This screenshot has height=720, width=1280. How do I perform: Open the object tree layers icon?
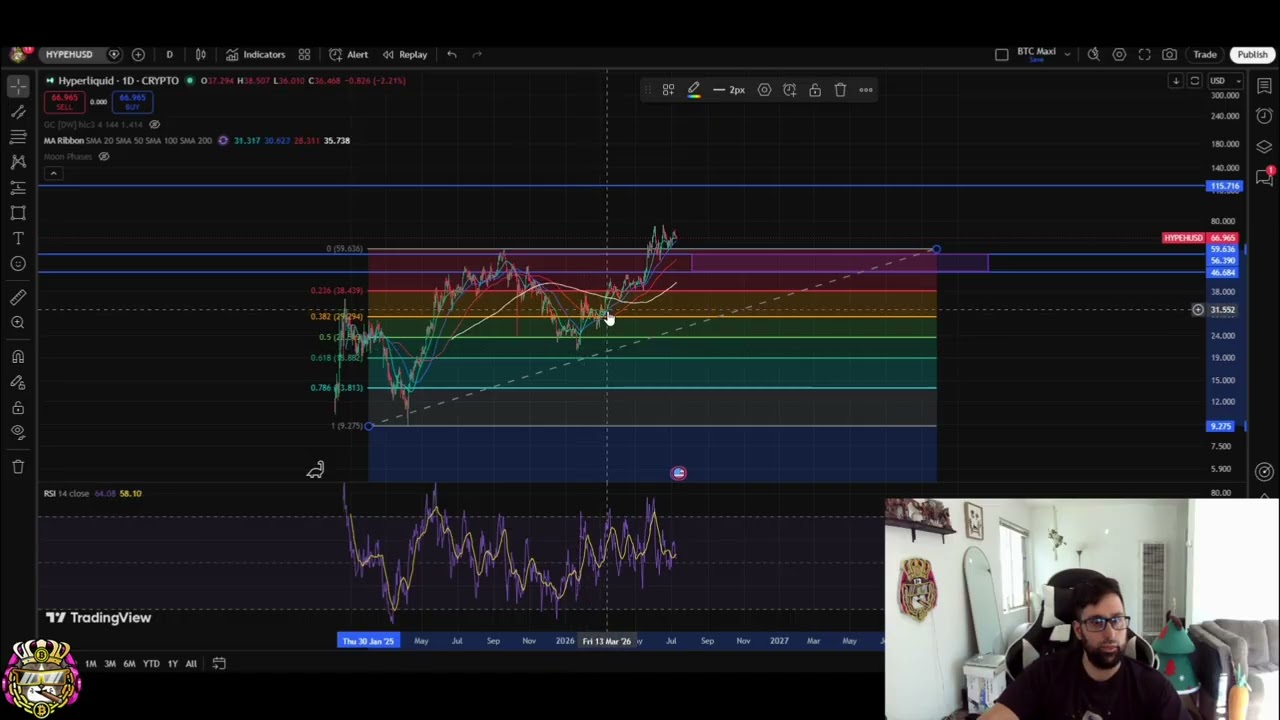tap(1264, 147)
